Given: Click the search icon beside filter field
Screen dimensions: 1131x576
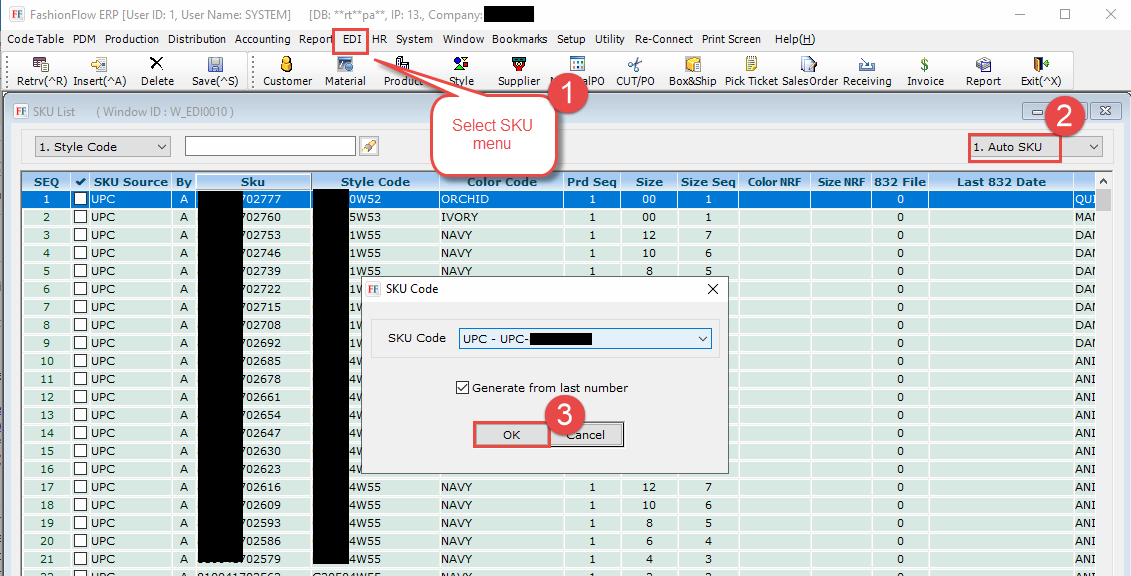Looking at the screenshot, I should [369, 147].
